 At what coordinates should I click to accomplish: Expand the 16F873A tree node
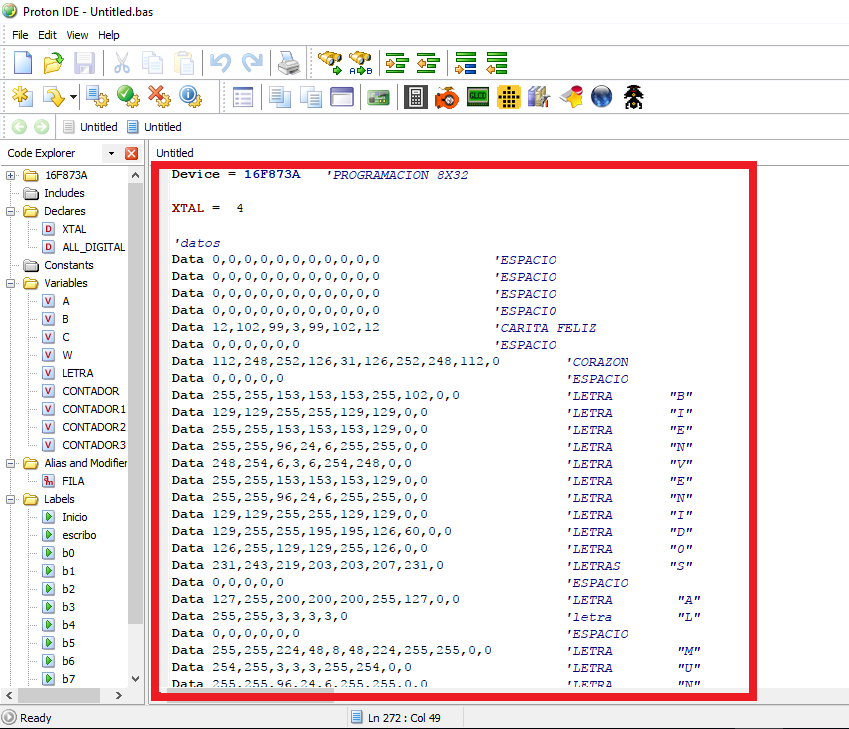[x=8, y=175]
